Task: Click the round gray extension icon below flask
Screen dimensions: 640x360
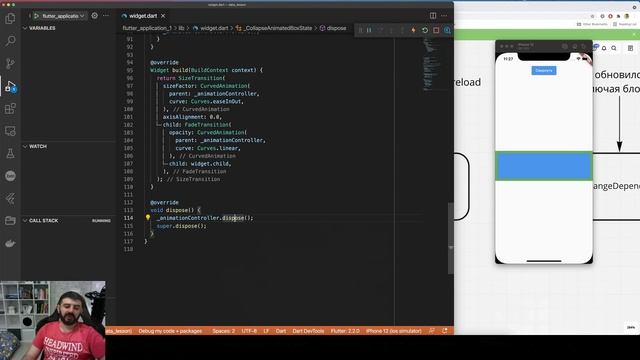Action: [x=10, y=176]
